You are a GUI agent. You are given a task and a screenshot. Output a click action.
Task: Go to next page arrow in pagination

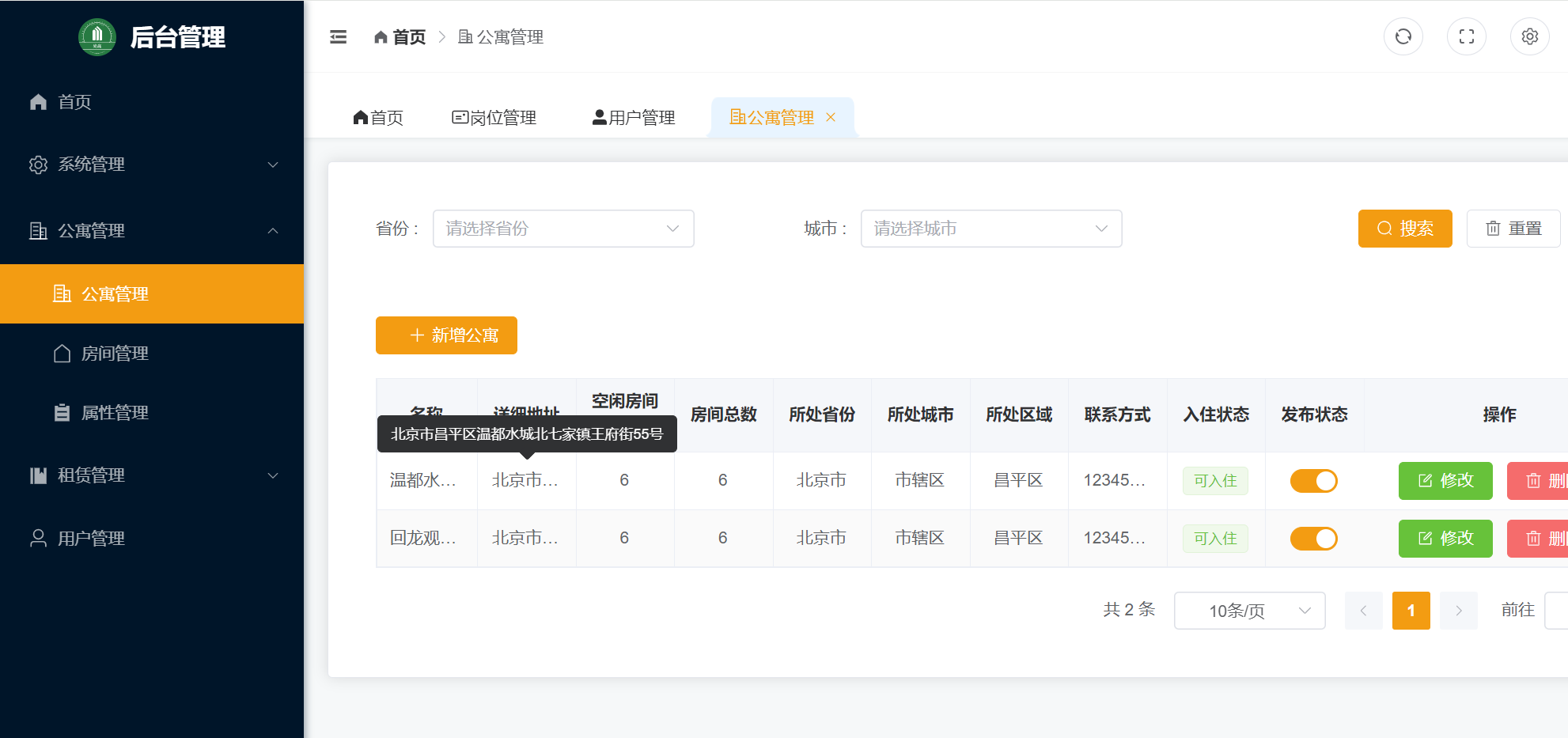click(1459, 611)
